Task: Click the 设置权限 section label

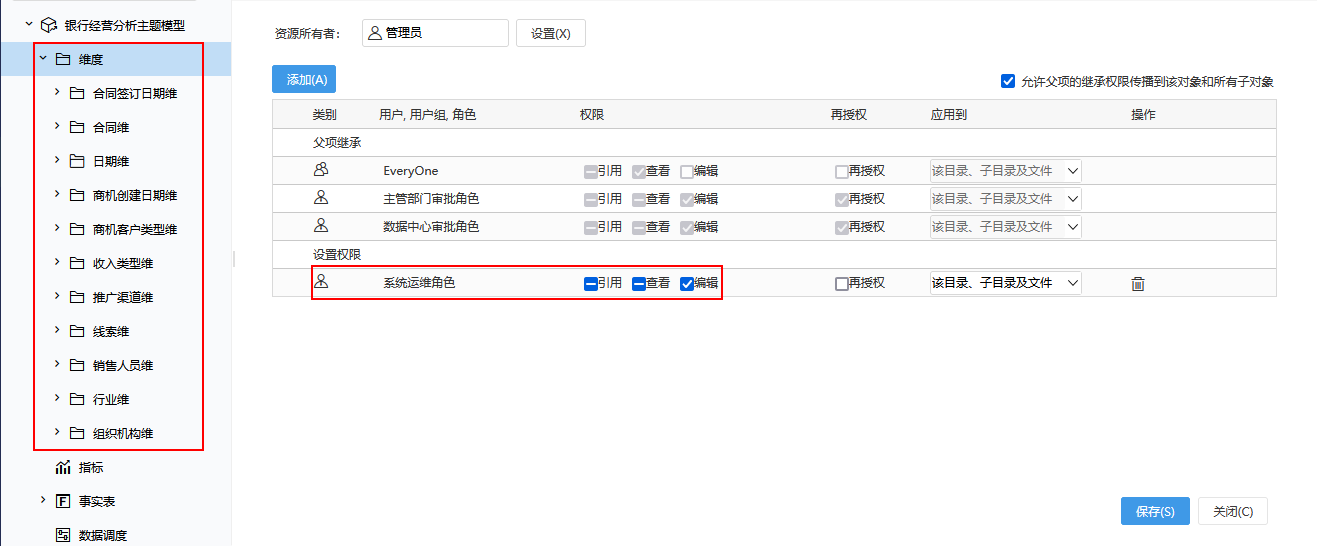Action: pos(337,255)
